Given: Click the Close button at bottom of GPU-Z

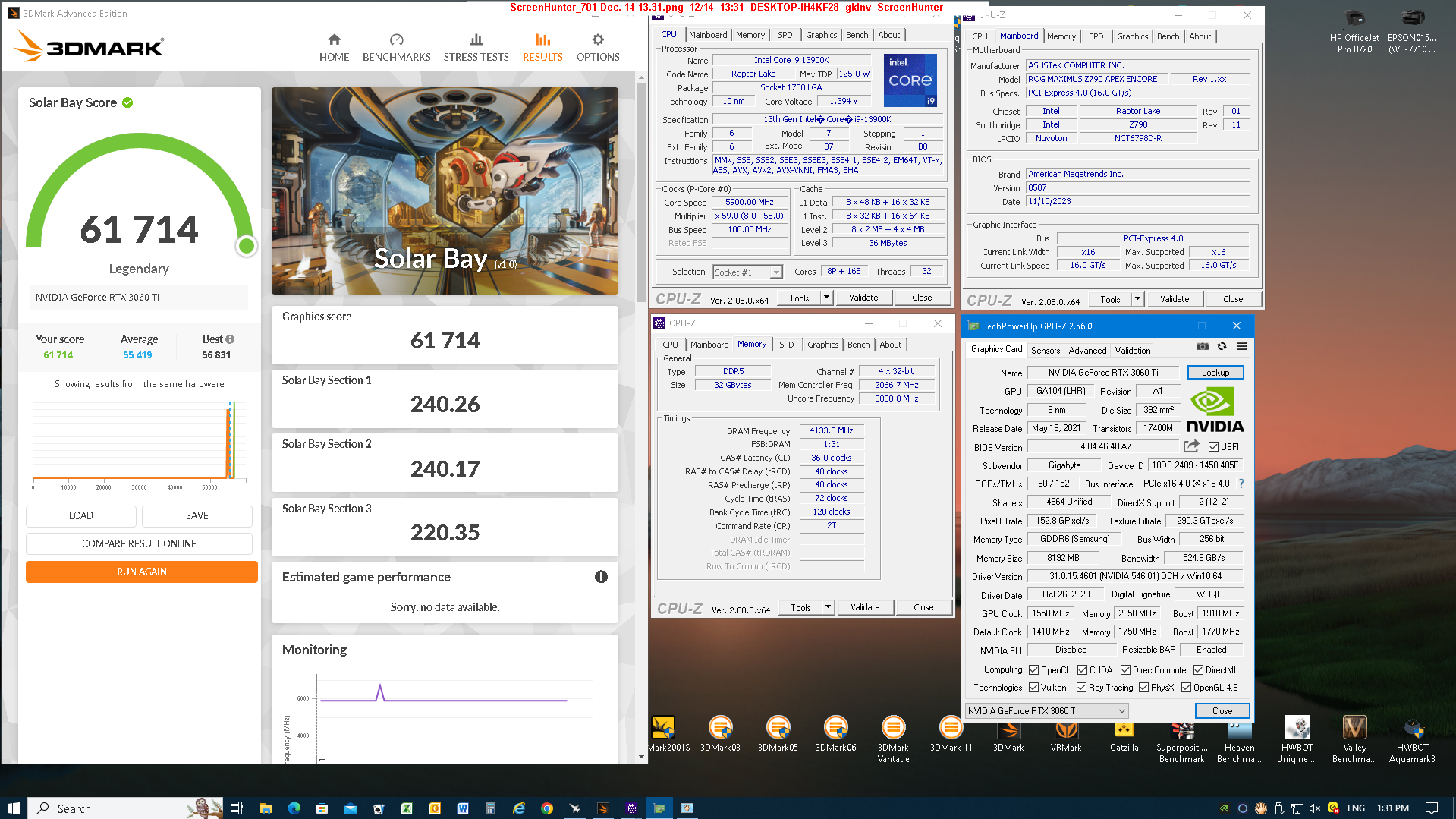Looking at the screenshot, I should [1222, 711].
